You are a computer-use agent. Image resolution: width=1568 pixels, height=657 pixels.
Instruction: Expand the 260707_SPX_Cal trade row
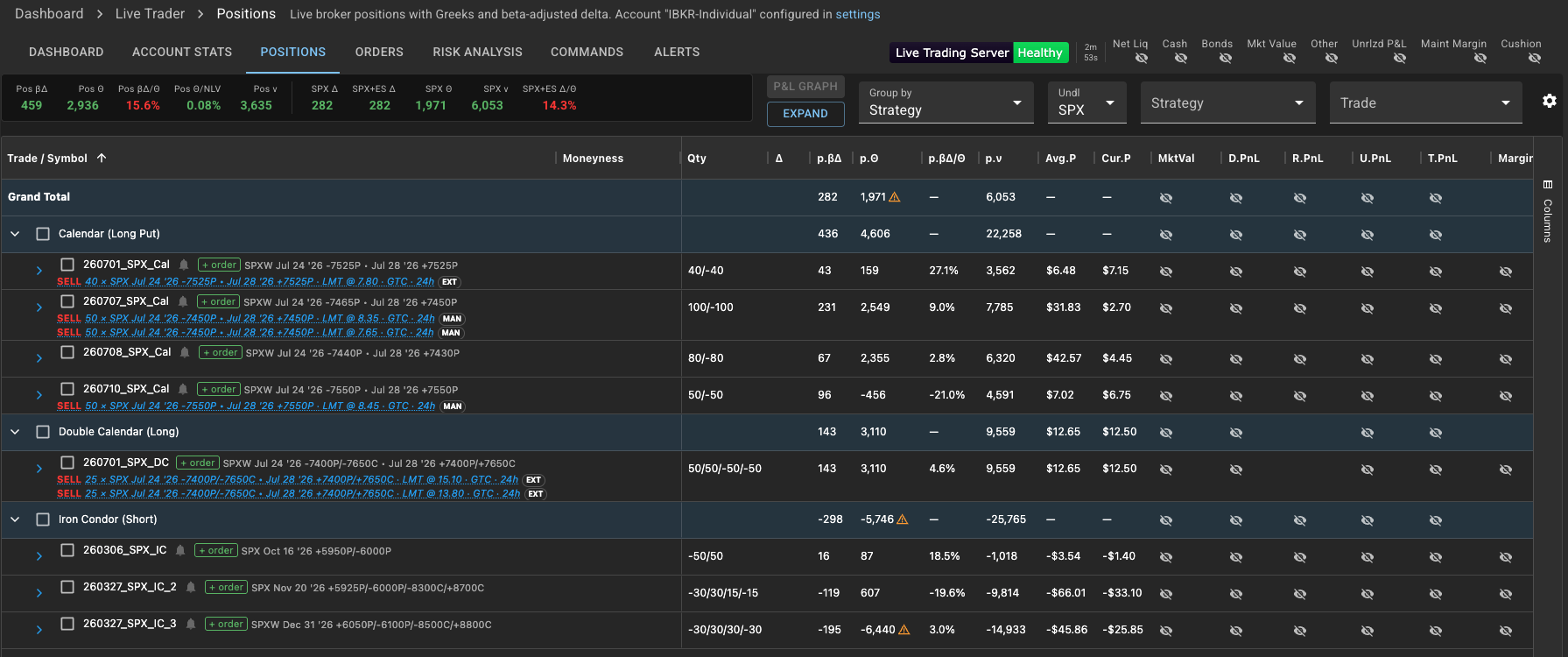click(x=39, y=307)
